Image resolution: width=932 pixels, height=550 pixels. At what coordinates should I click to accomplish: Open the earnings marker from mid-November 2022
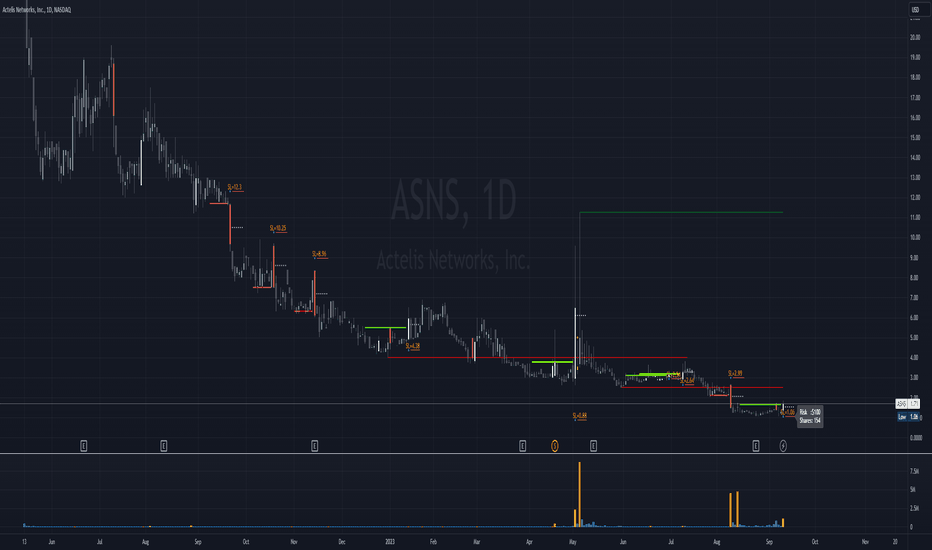point(314,445)
